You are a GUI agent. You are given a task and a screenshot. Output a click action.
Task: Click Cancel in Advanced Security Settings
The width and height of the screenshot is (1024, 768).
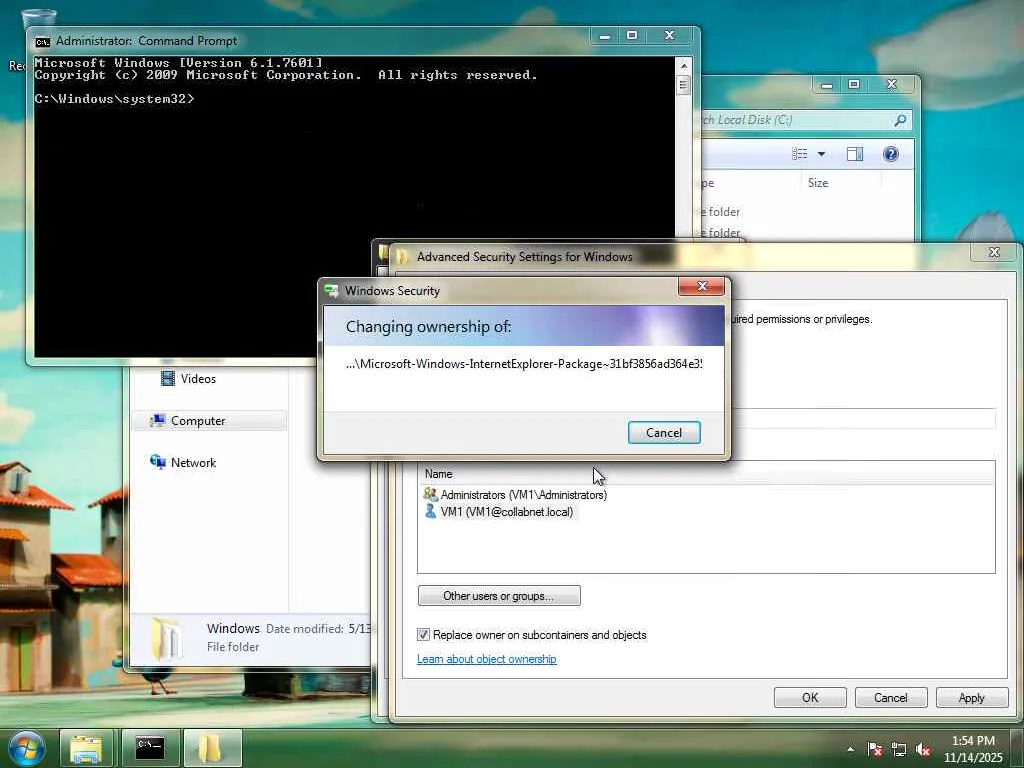891,697
